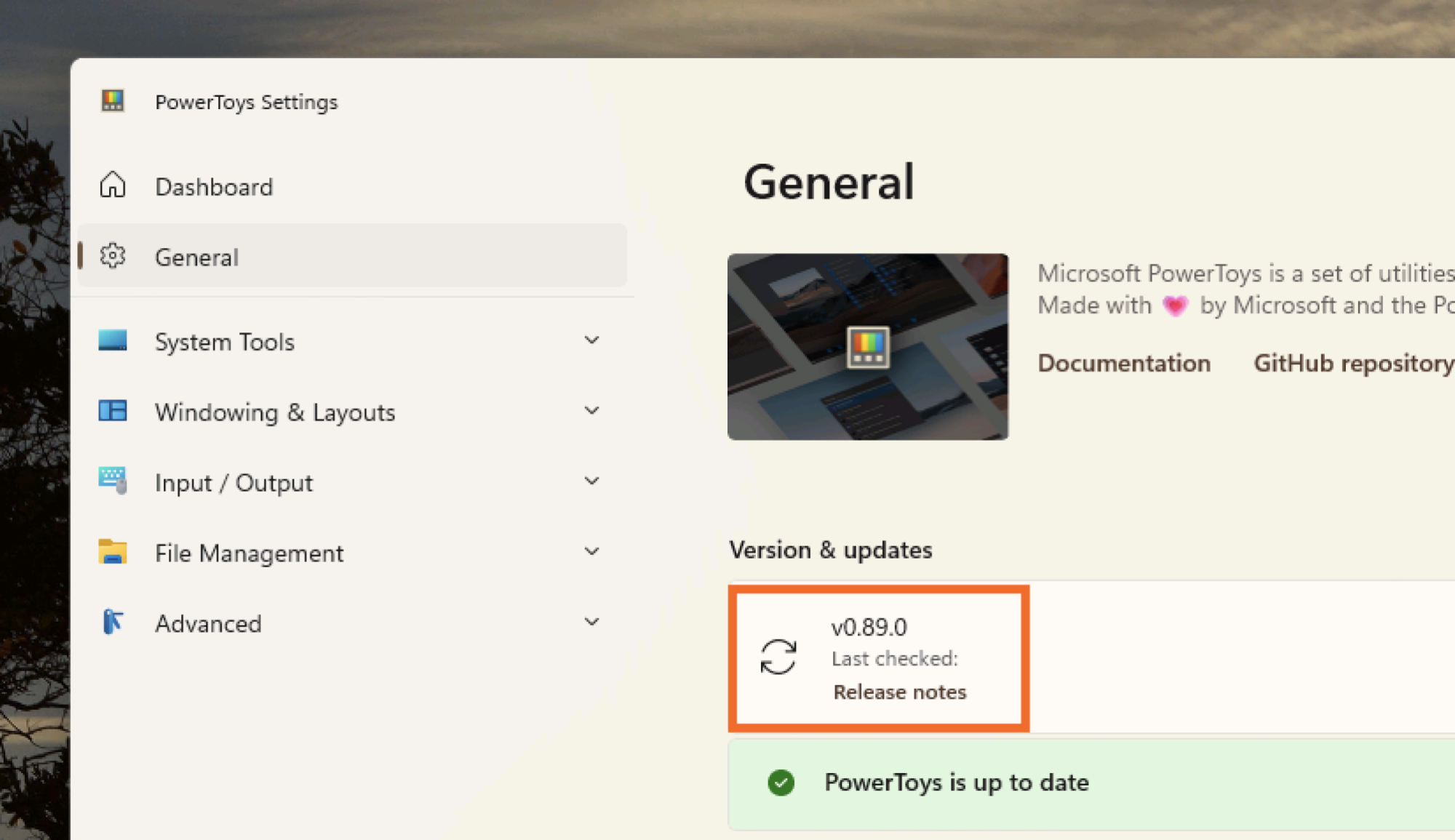This screenshot has width=1455, height=840.
Task: Click the File Management folder icon
Action: click(x=113, y=551)
